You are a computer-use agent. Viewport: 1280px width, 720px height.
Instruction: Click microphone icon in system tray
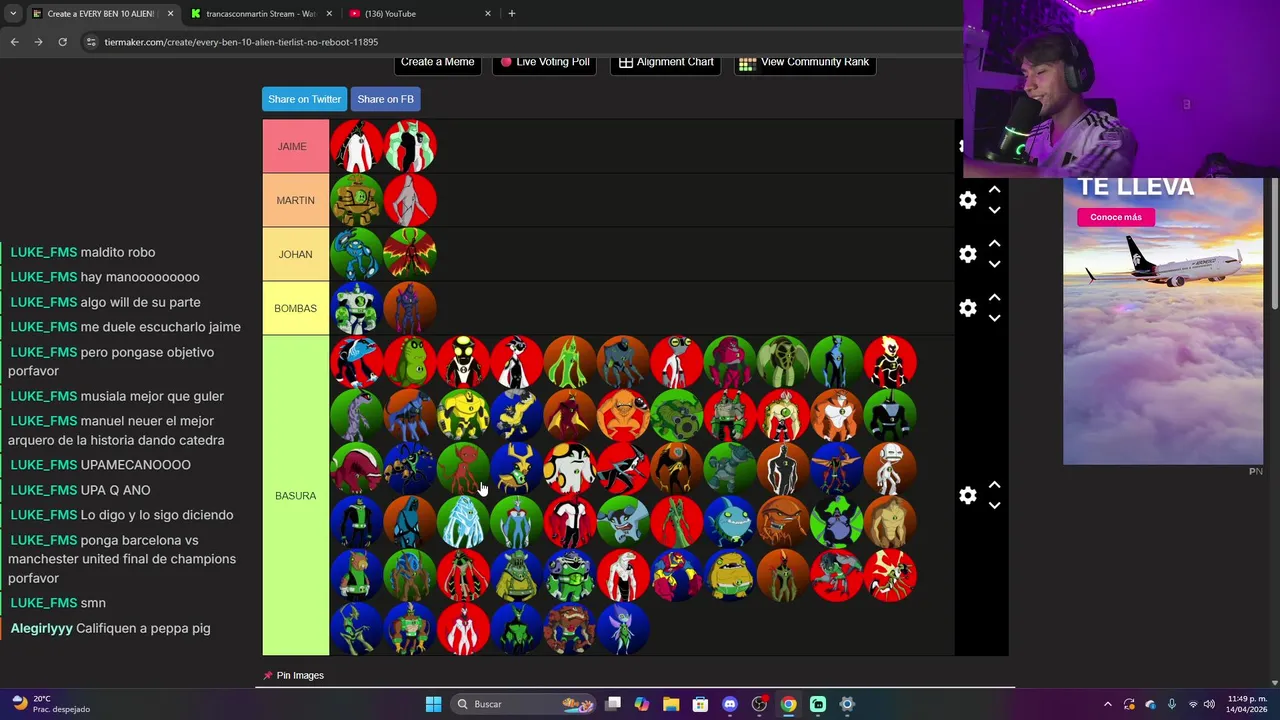[x=1171, y=704]
